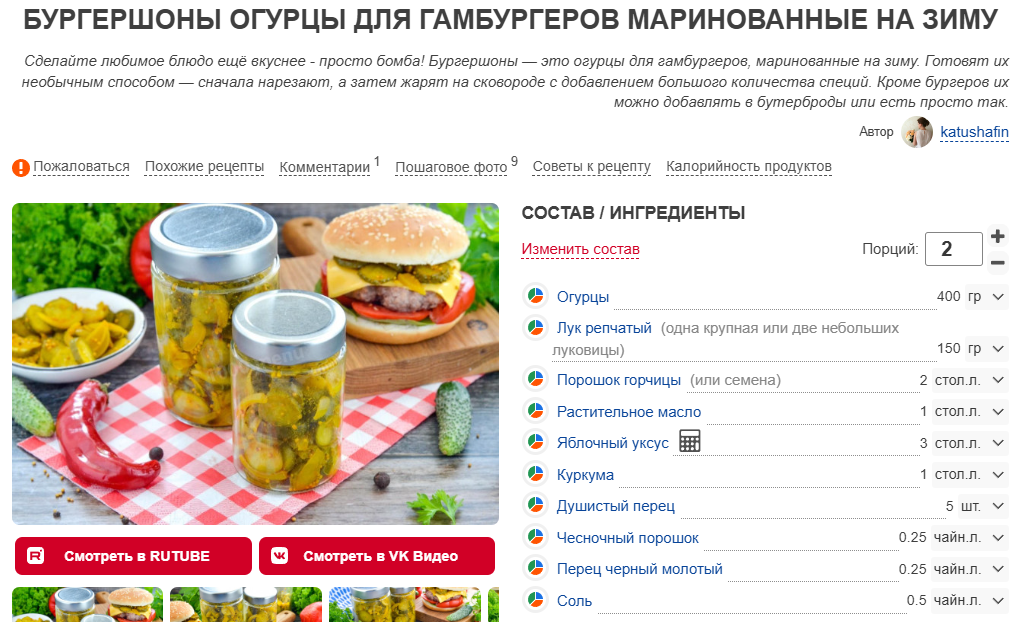The width and height of the screenshot is (1025, 622).
Task: Click the nutrition pie icon beside Соль
Action: point(535,599)
